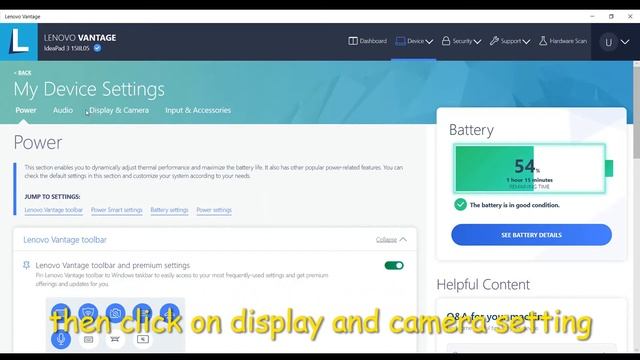640x360 pixels.
Task: Click the pin icon beside toolbar settings
Action: pyautogui.click(x=27, y=265)
